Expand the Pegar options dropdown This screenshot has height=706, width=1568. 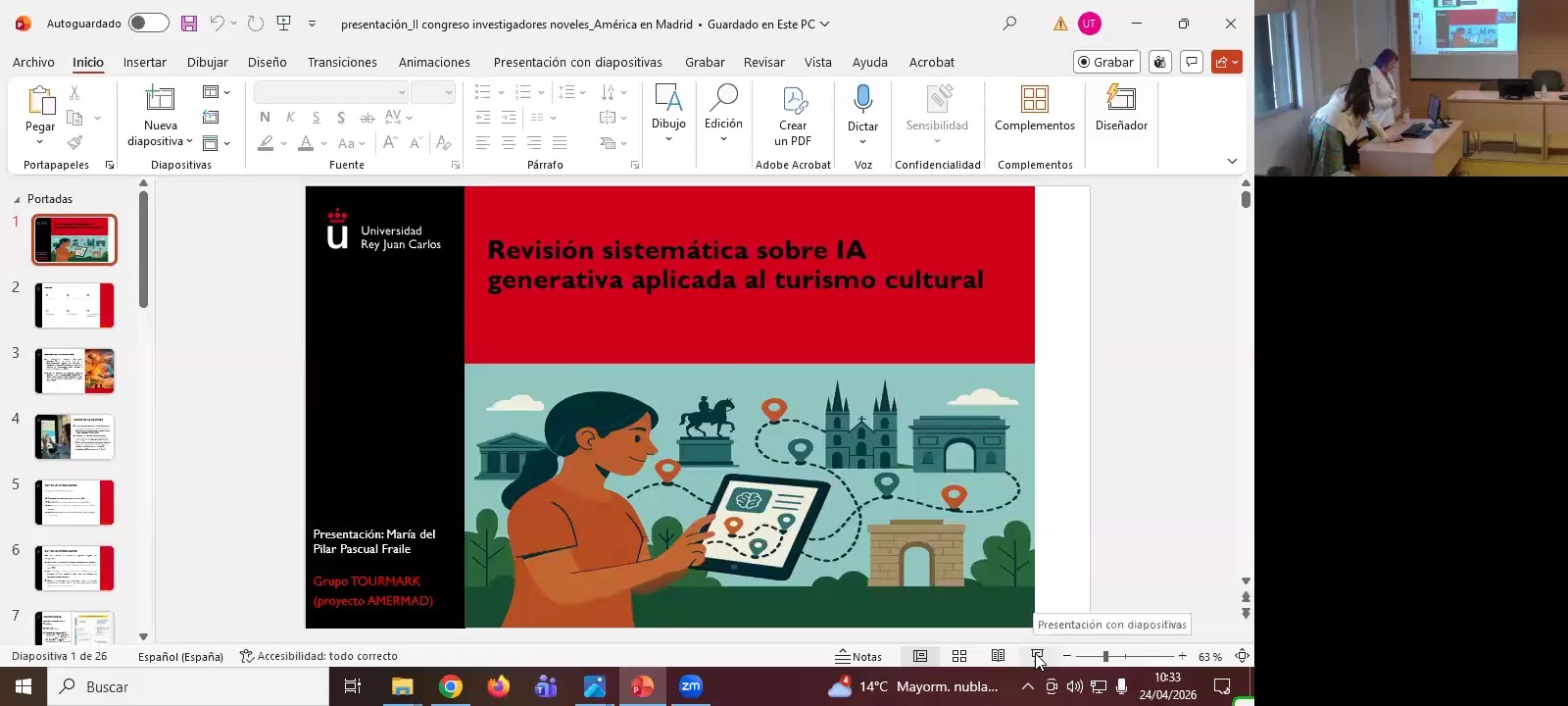point(40,142)
